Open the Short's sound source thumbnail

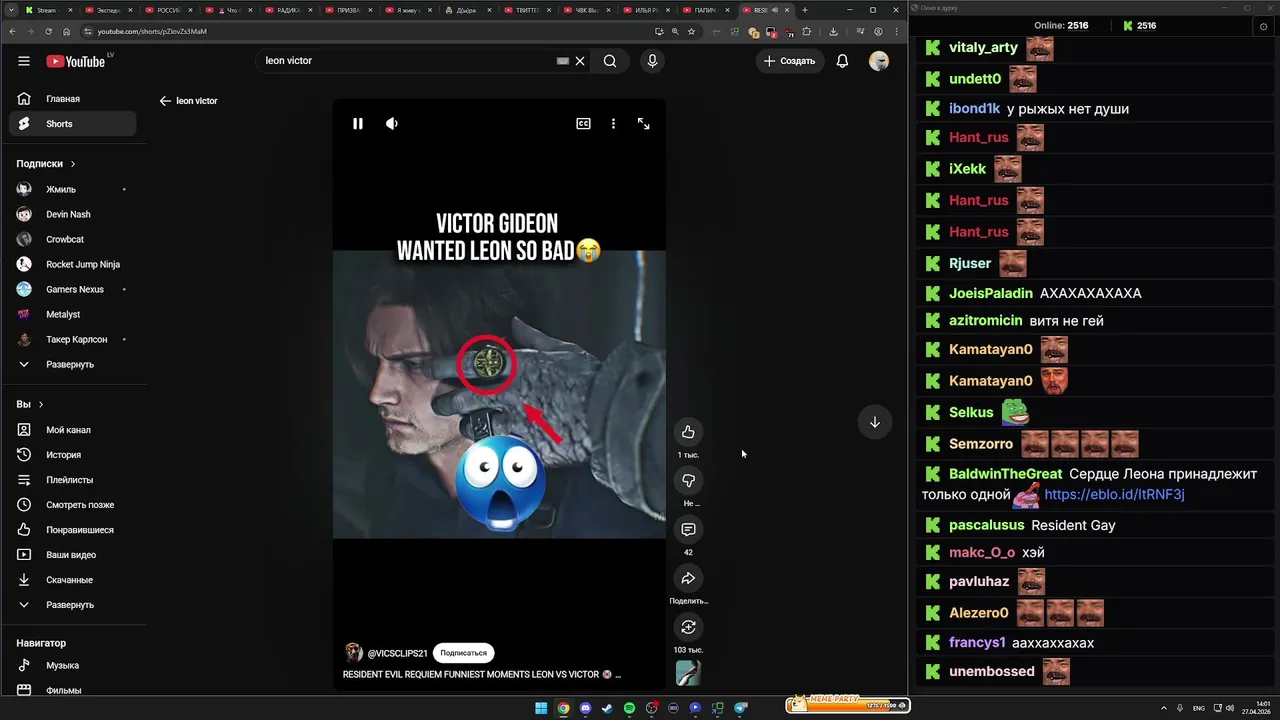click(x=688, y=673)
